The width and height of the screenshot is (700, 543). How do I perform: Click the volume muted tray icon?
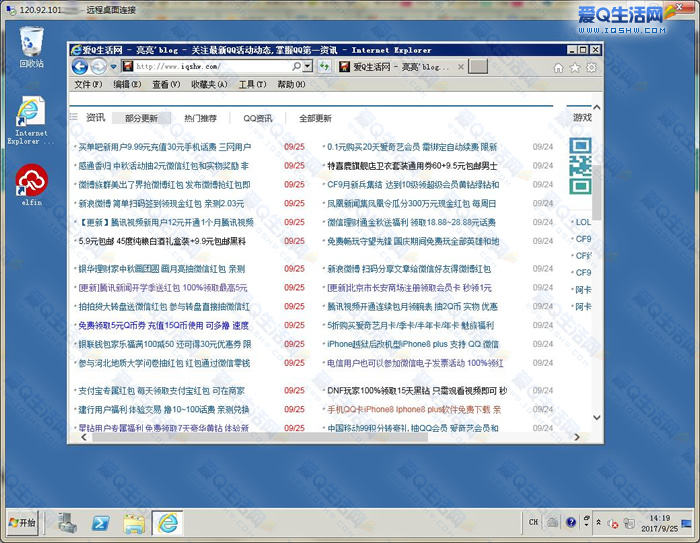pos(613,523)
